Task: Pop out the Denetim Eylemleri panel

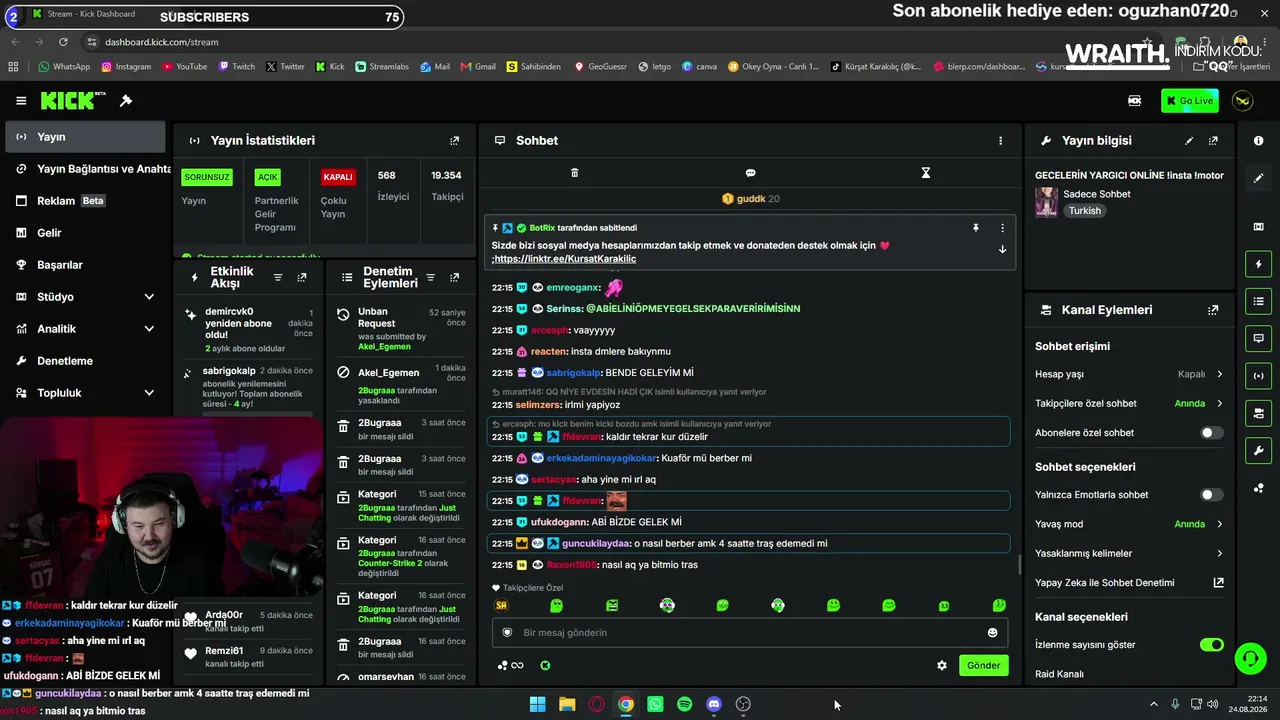Action: pos(454,277)
